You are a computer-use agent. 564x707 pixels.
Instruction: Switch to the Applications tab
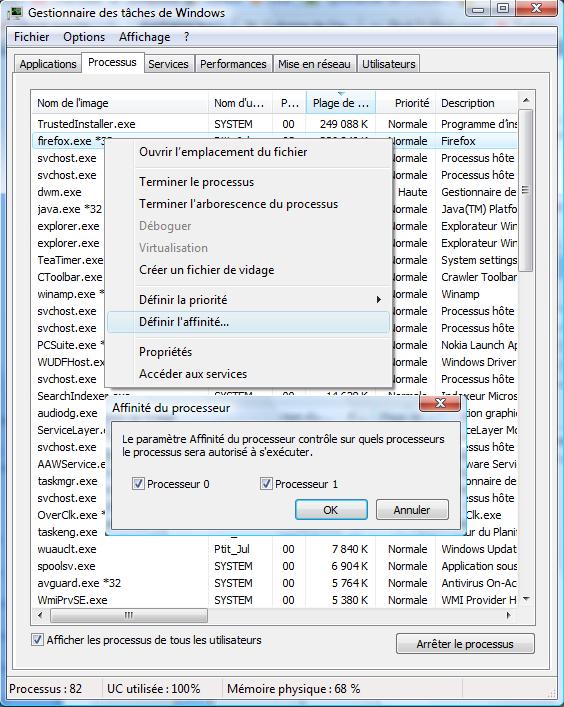48,64
